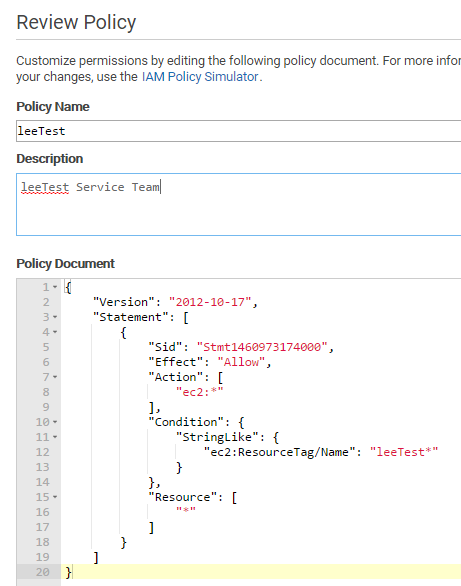This screenshot has height=586, width=461.
Task: Collapse the Action array fold on line 7
Action: pos(55,377)
